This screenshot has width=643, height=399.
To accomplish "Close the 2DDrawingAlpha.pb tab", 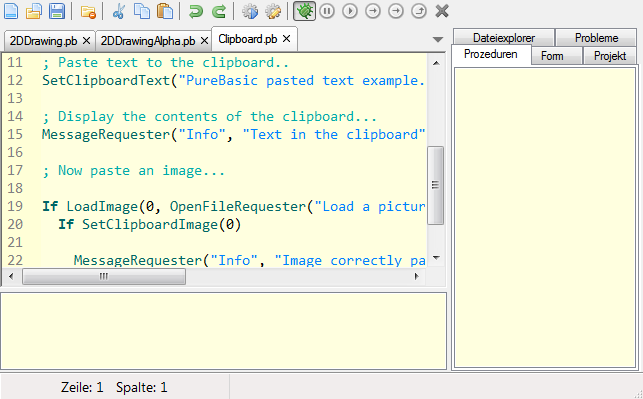I will 204,41.
